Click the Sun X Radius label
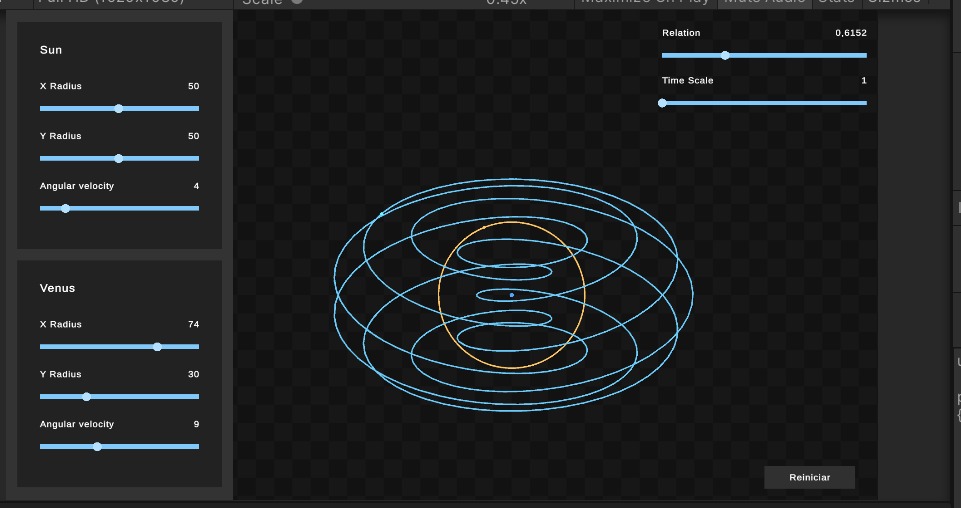Image resolution: width=961 pixels, height=508 pixels. [x=61, y=86]
